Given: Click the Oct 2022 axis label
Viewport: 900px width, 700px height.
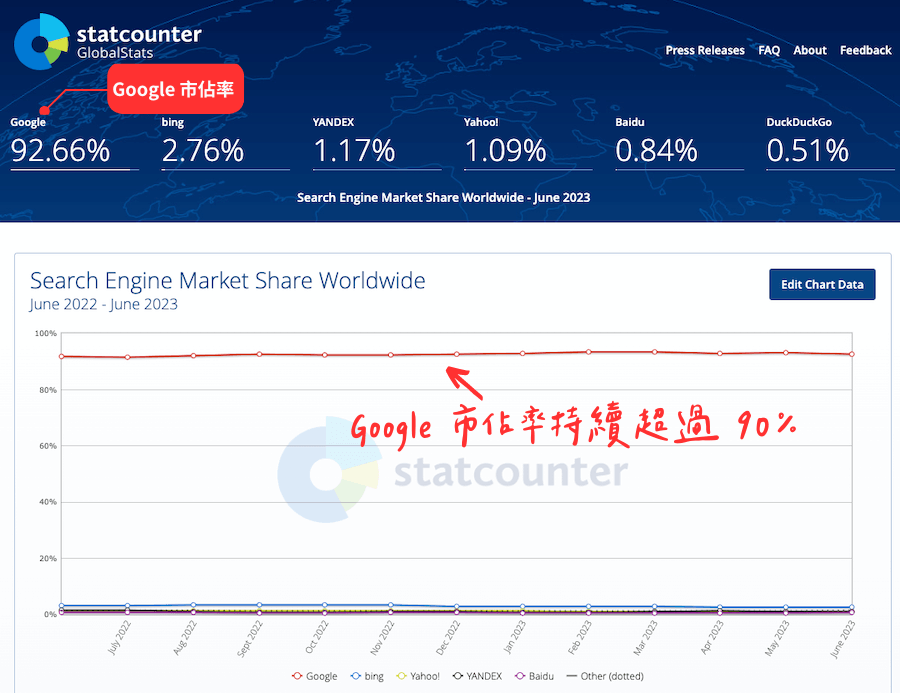Looking at the screenshot, I should click(317, 637).
